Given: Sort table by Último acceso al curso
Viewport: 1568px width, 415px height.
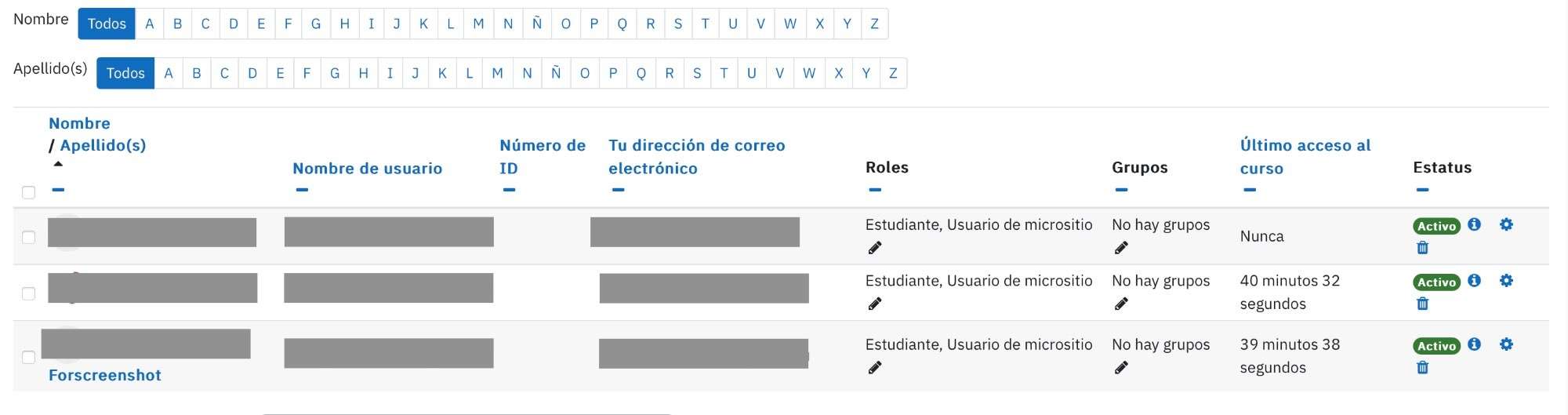Looking at the screenshot, I should pos(1305,156).
